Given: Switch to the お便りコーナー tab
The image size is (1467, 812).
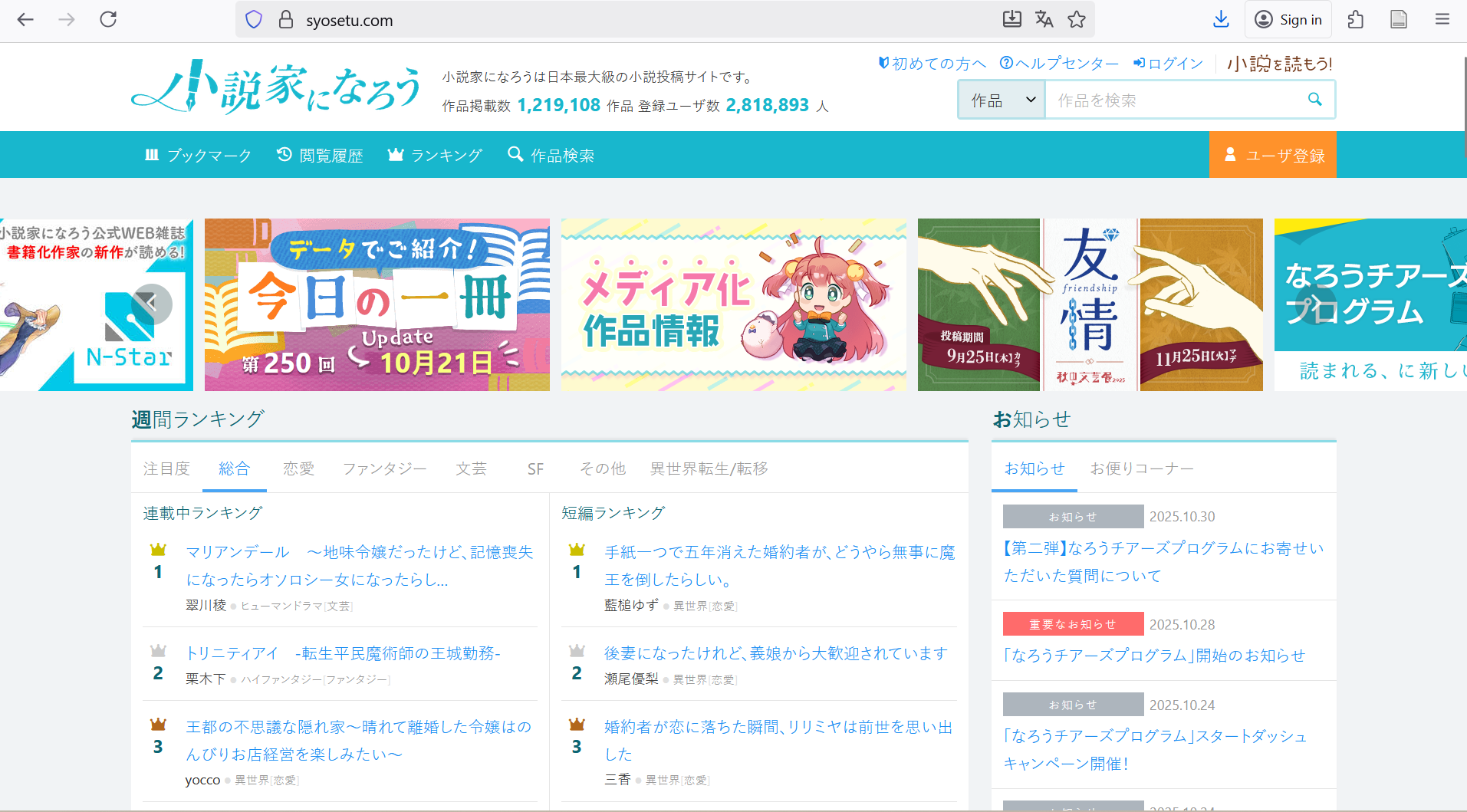Looking at the screenshot, I should [x=1141, y=468].
